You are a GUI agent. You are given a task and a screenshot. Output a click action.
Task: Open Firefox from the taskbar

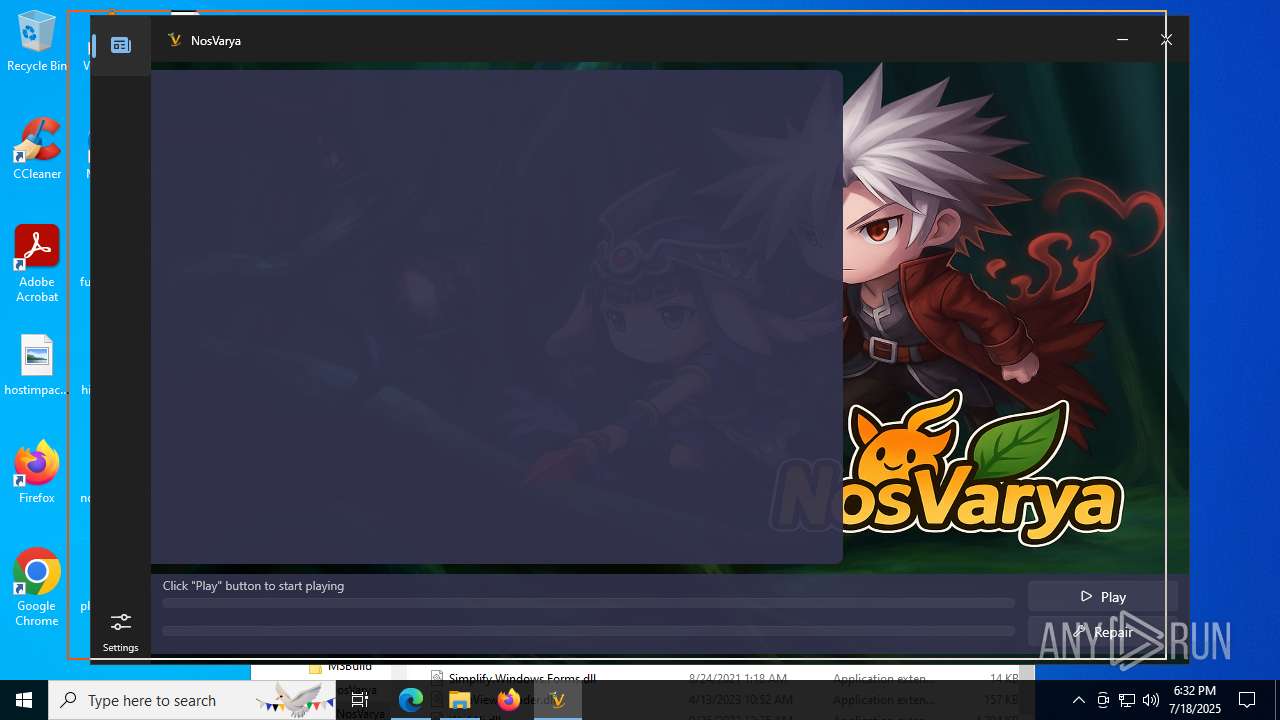(509, 700)
